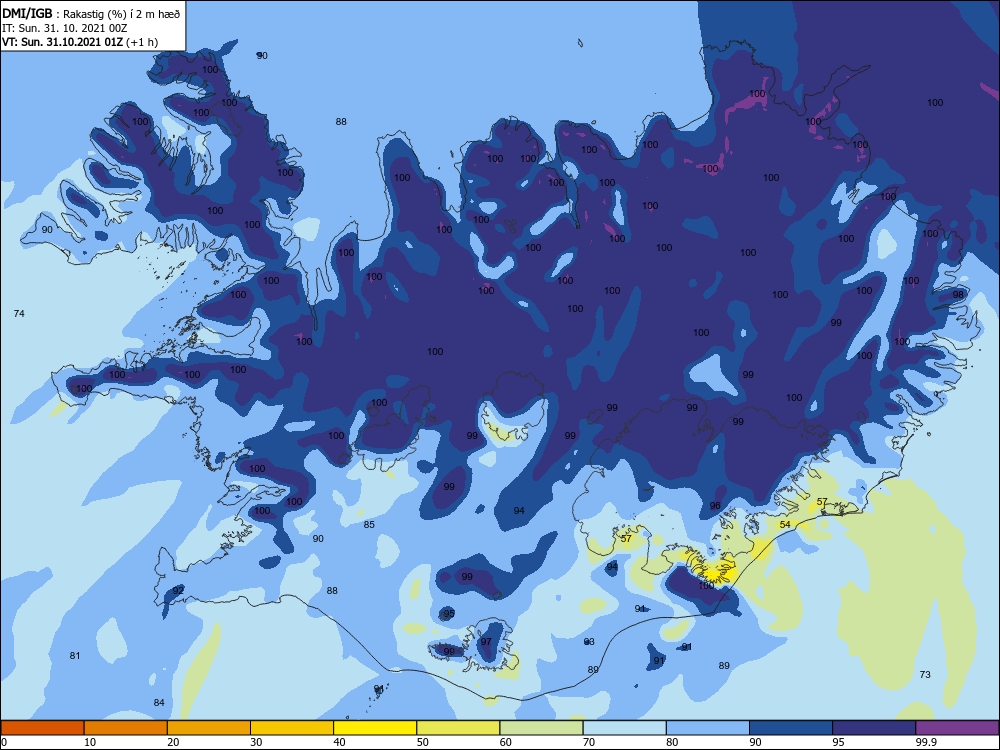Screen dimensions: 1000x750
Task: Click the 'VT: Sun. 31.10.2021 01Z (+1 h)' line
Action: pos(80,42)
